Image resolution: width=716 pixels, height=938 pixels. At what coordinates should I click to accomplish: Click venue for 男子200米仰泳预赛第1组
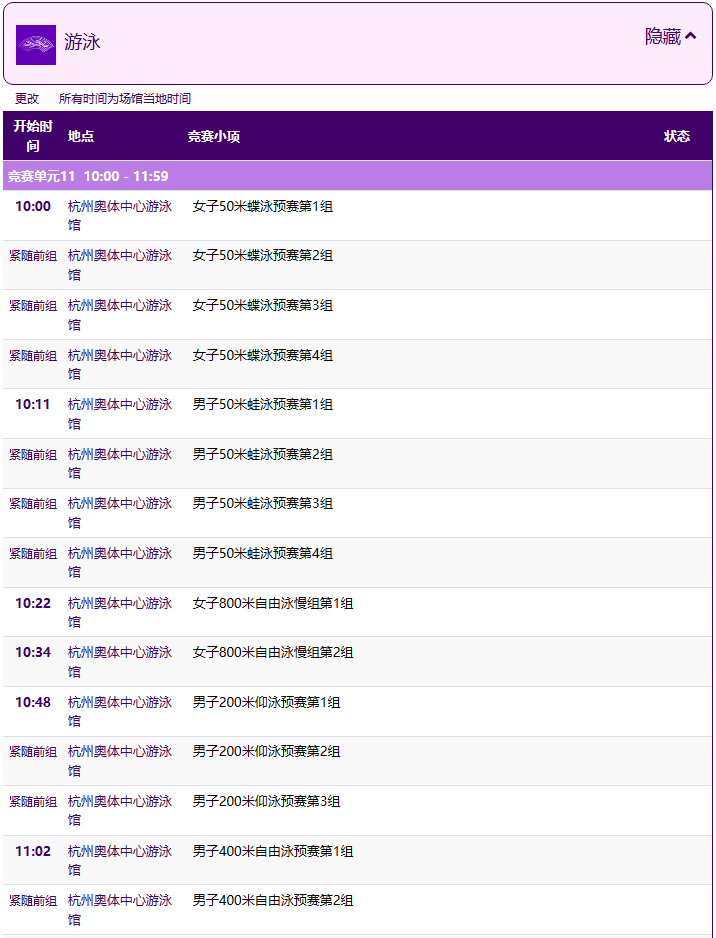click(120, 711)
